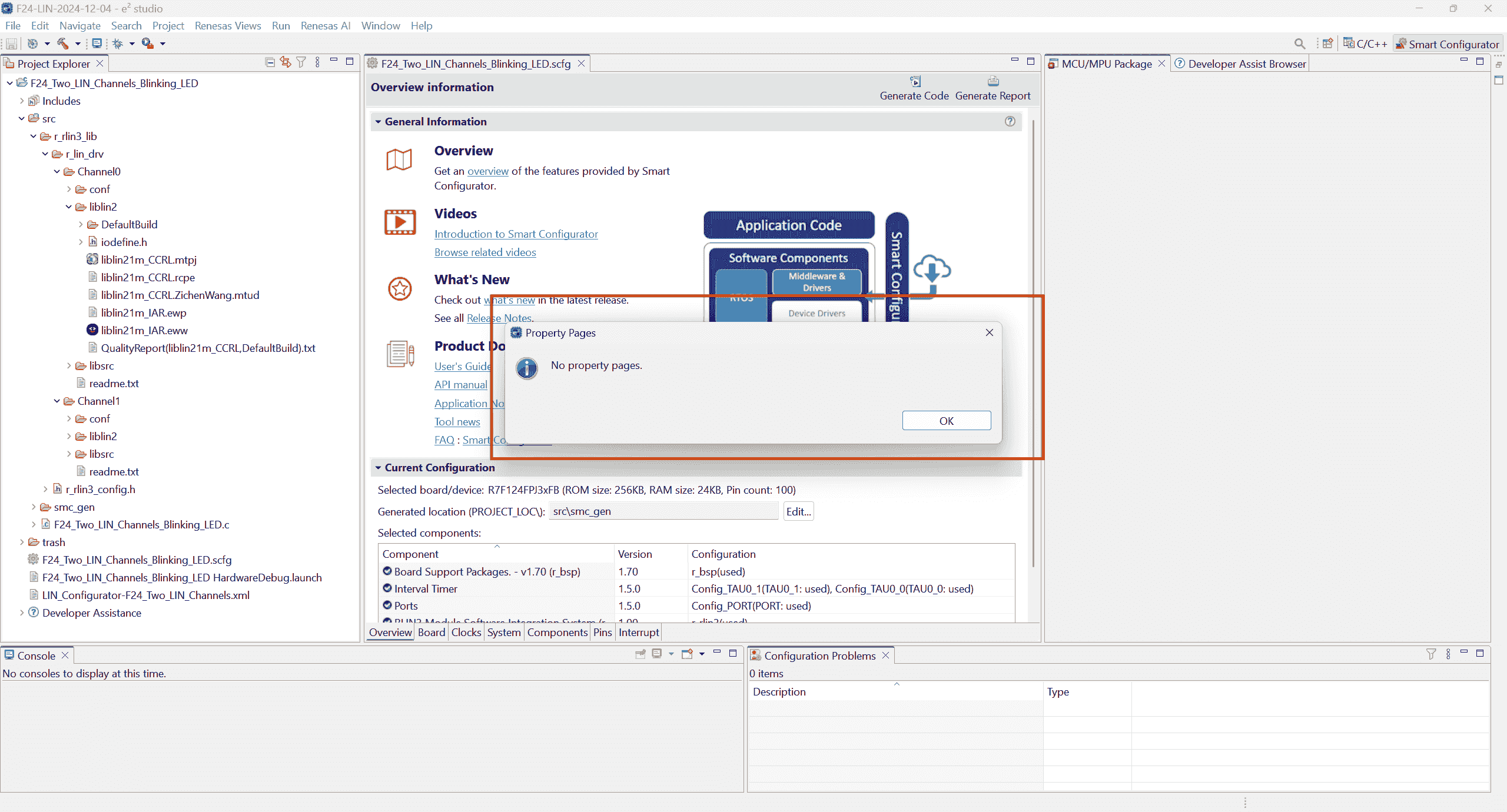
Task: Click the Generate Report icon
Action: point(993,82)
